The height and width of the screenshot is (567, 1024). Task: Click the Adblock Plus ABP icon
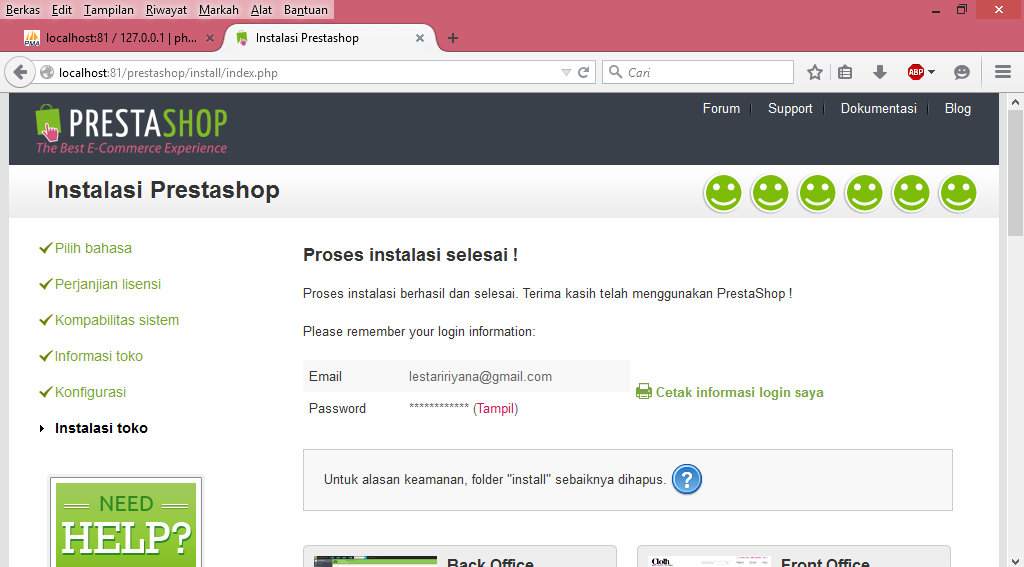(x=916, y=73)
